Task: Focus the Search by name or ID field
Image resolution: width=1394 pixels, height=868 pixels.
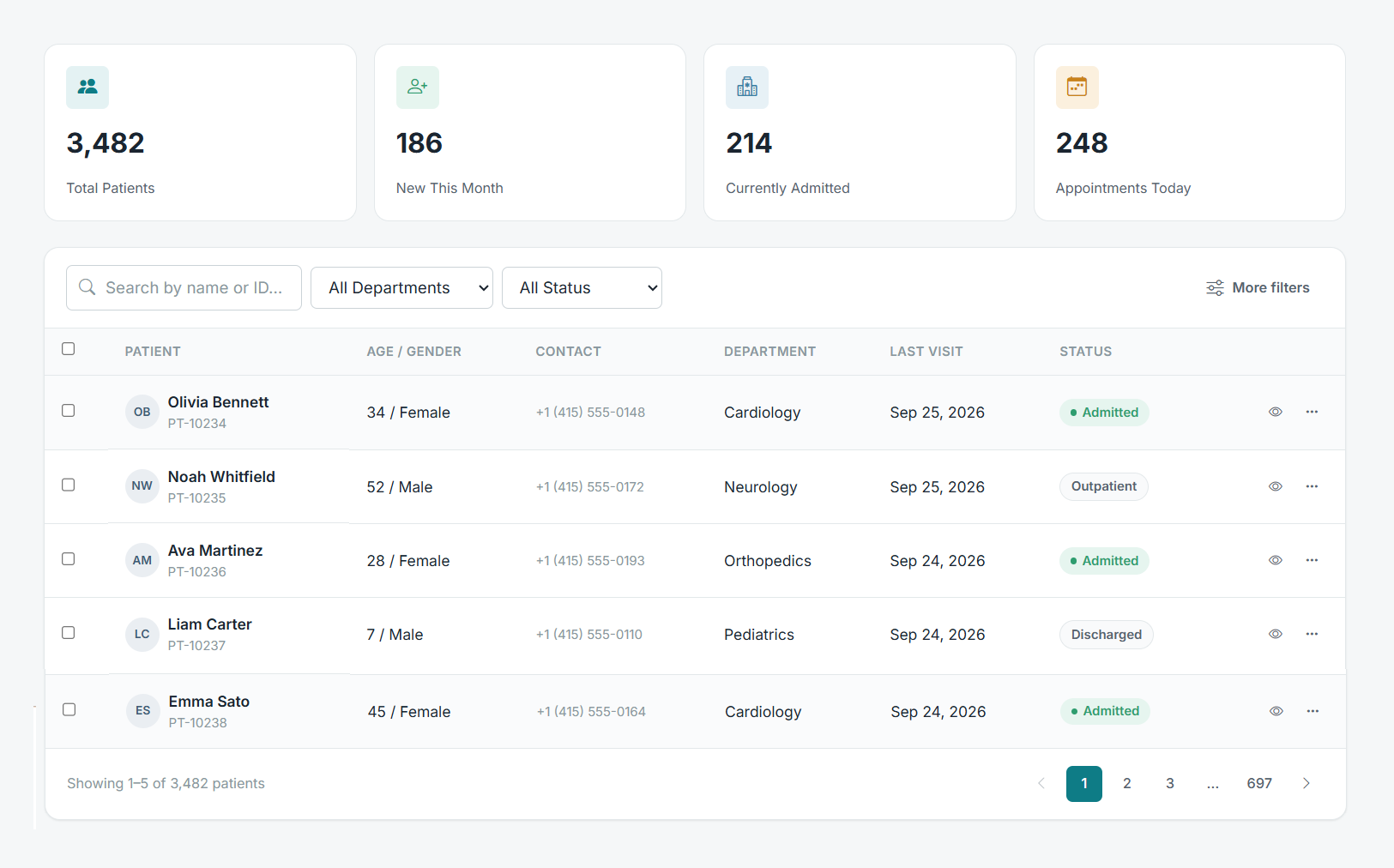Action: click(x=184, y=287)
